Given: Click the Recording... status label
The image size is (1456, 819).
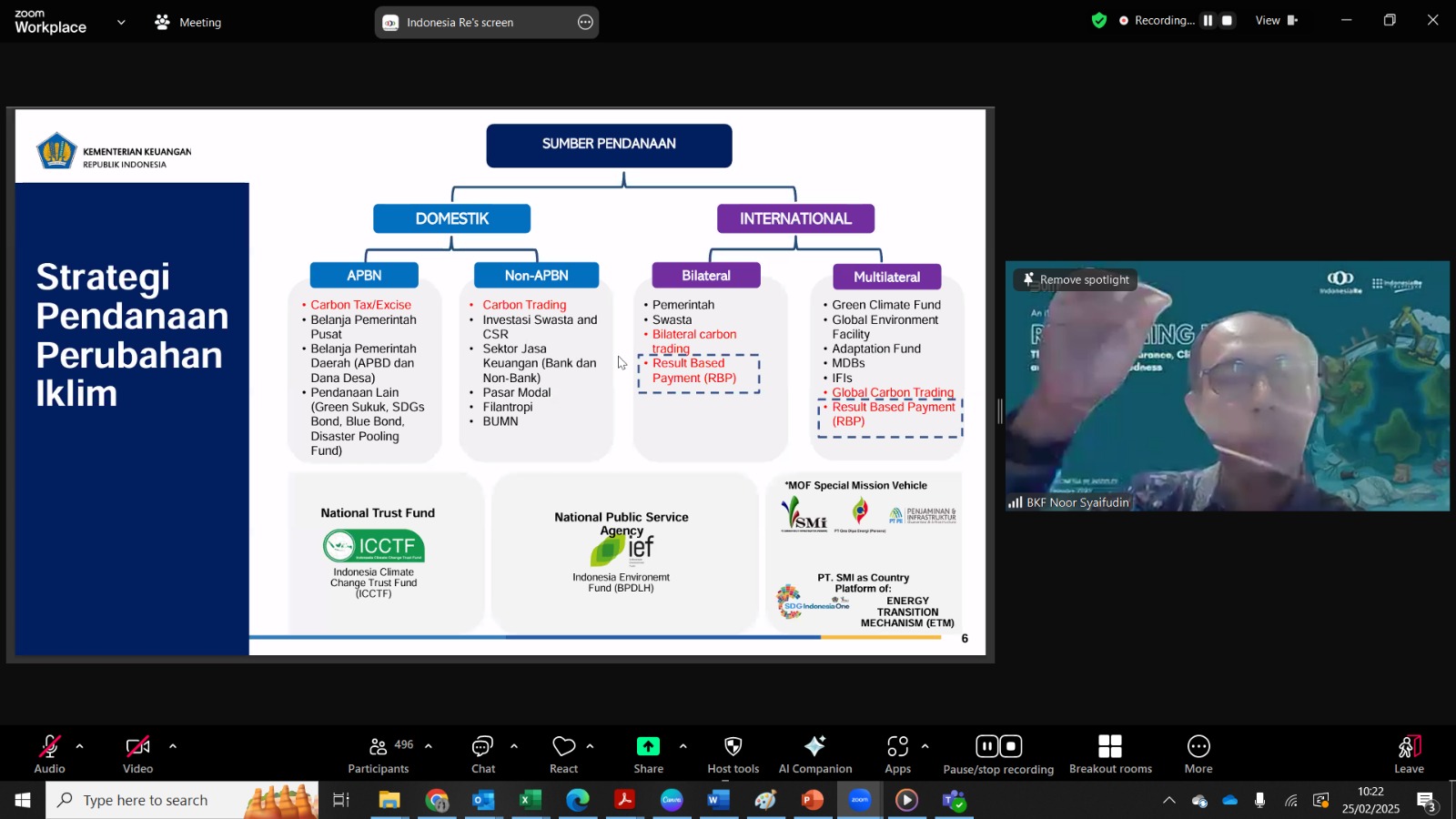Looking at the screenshot, I should coord(1164,20).
